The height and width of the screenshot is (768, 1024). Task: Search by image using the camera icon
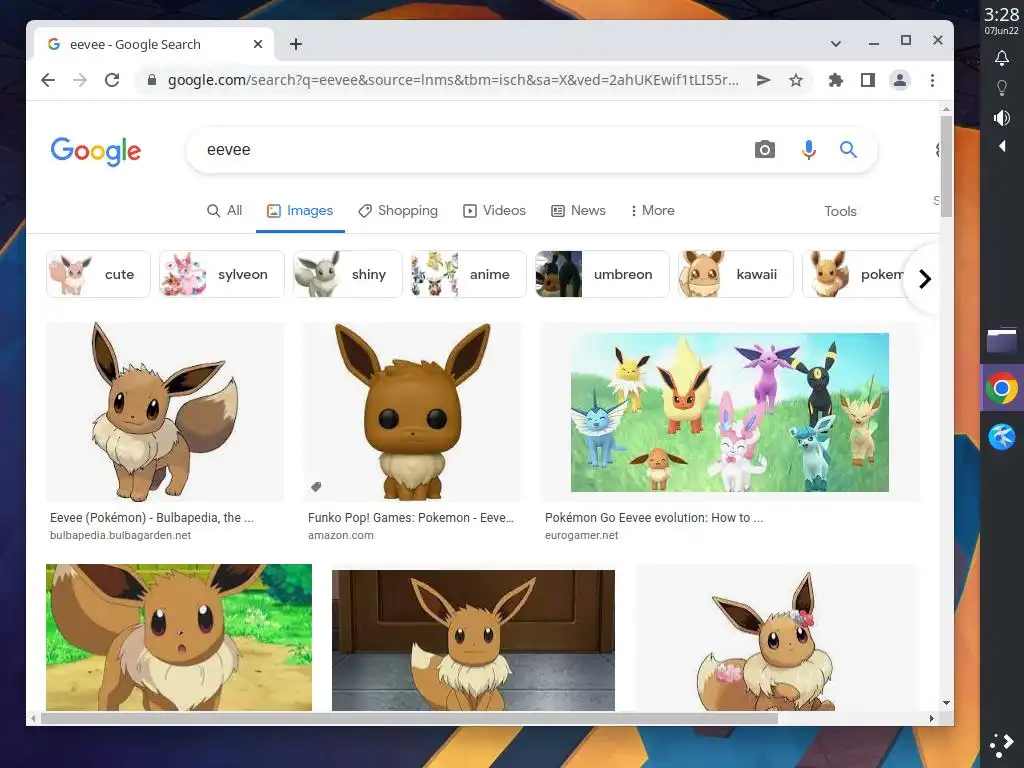765,150
